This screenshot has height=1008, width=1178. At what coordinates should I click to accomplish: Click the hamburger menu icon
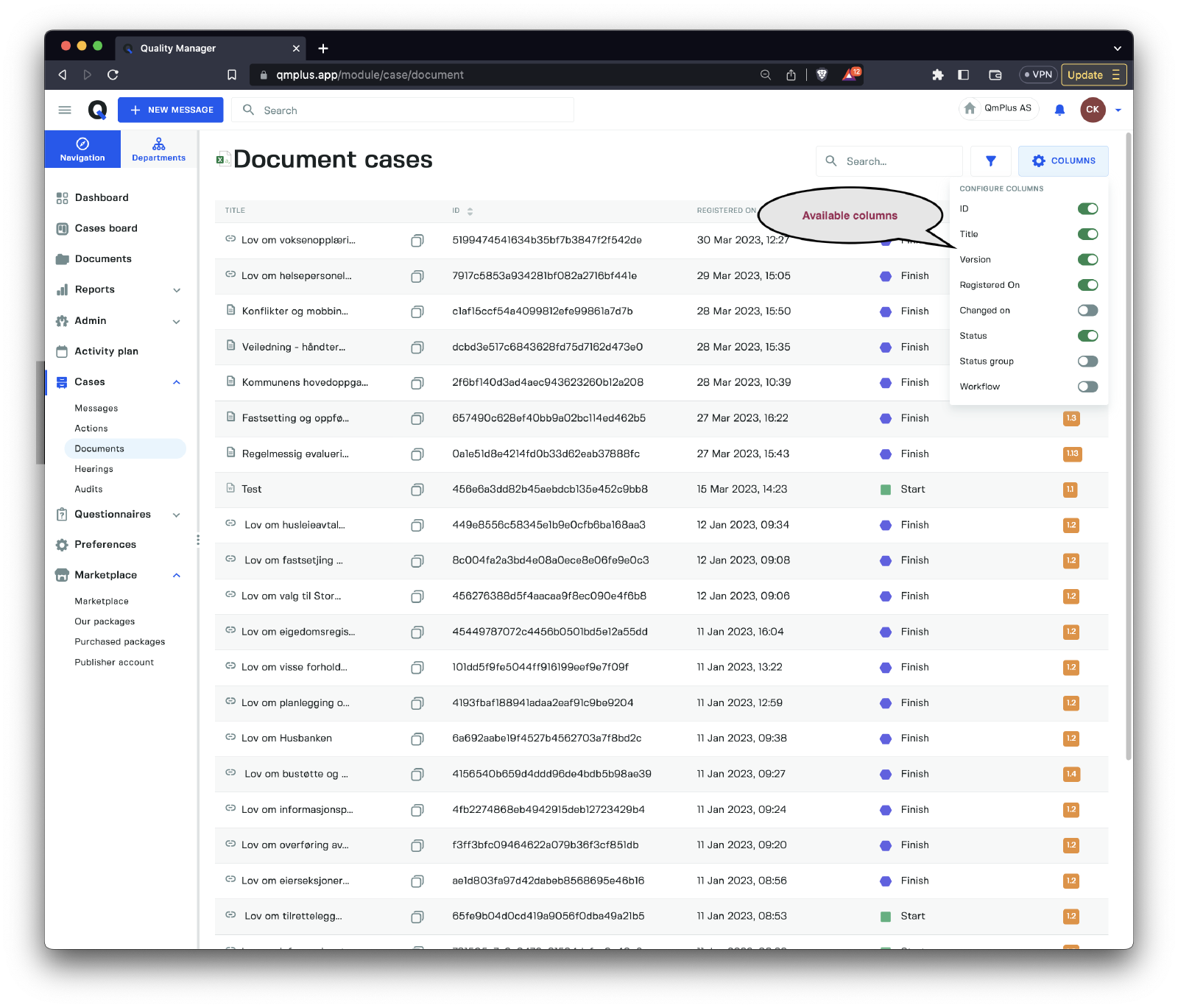click(65, 110)
